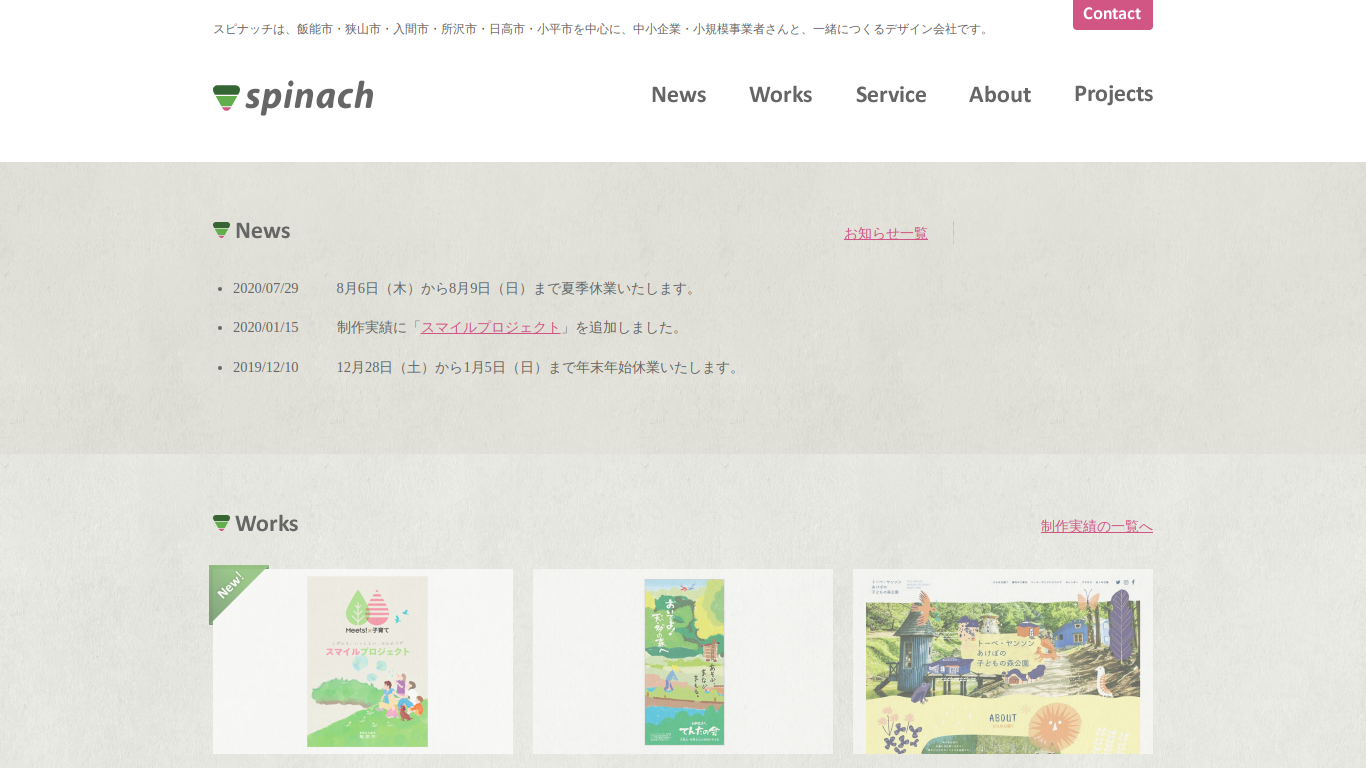Click the leaf icon beside Works heading
Viewport: 1366px width, 768px height.
[221, 523]
